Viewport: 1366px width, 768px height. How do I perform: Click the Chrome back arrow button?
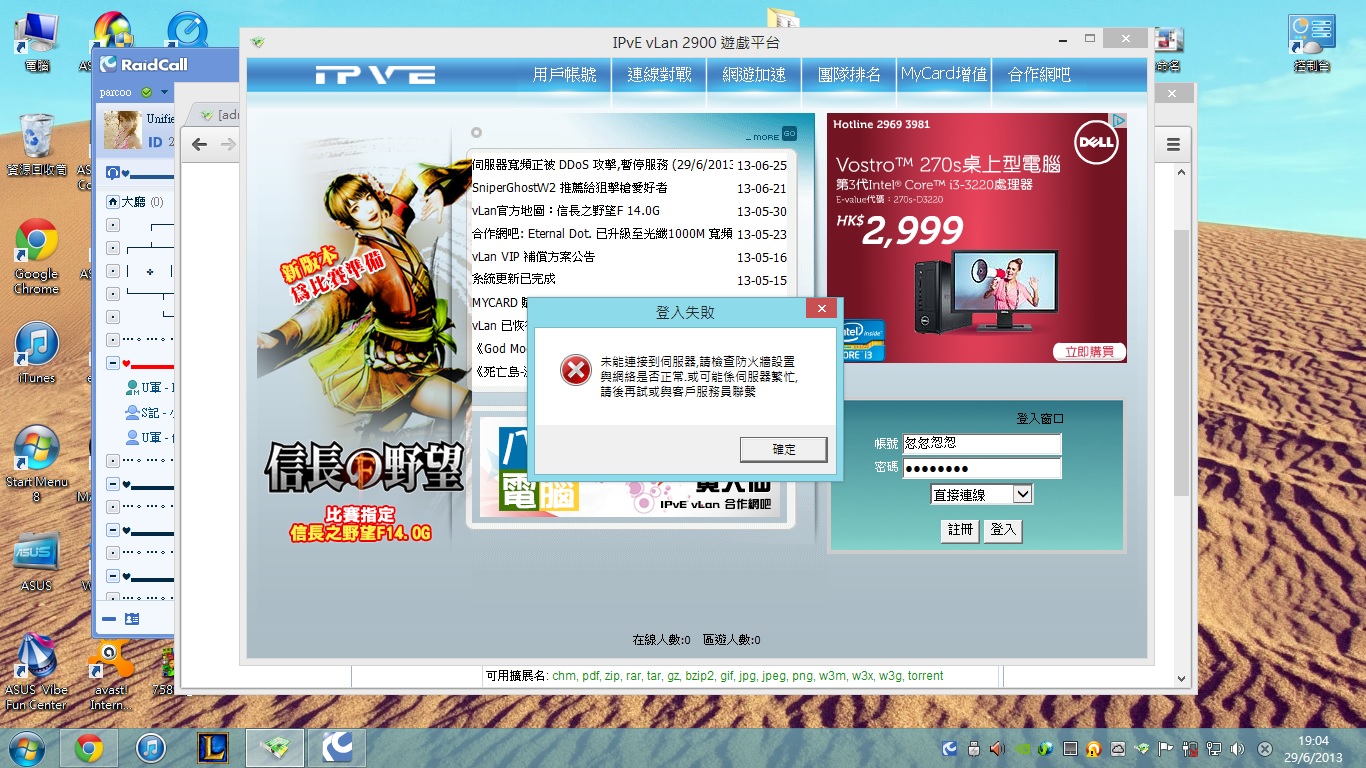click(199, 145)
